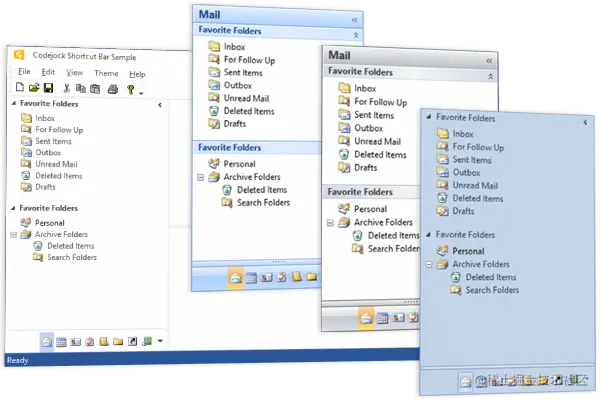
Task: Click Print icon in Codejock toolbar
Action: [113, 89]
